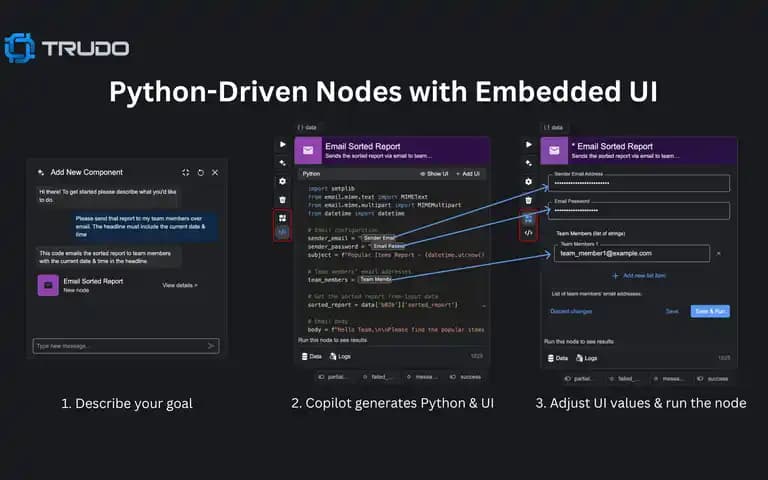Expand the Add New Component dialog to fullscreen
This screenshot has width=768, height=480.
tap(186, 172)
